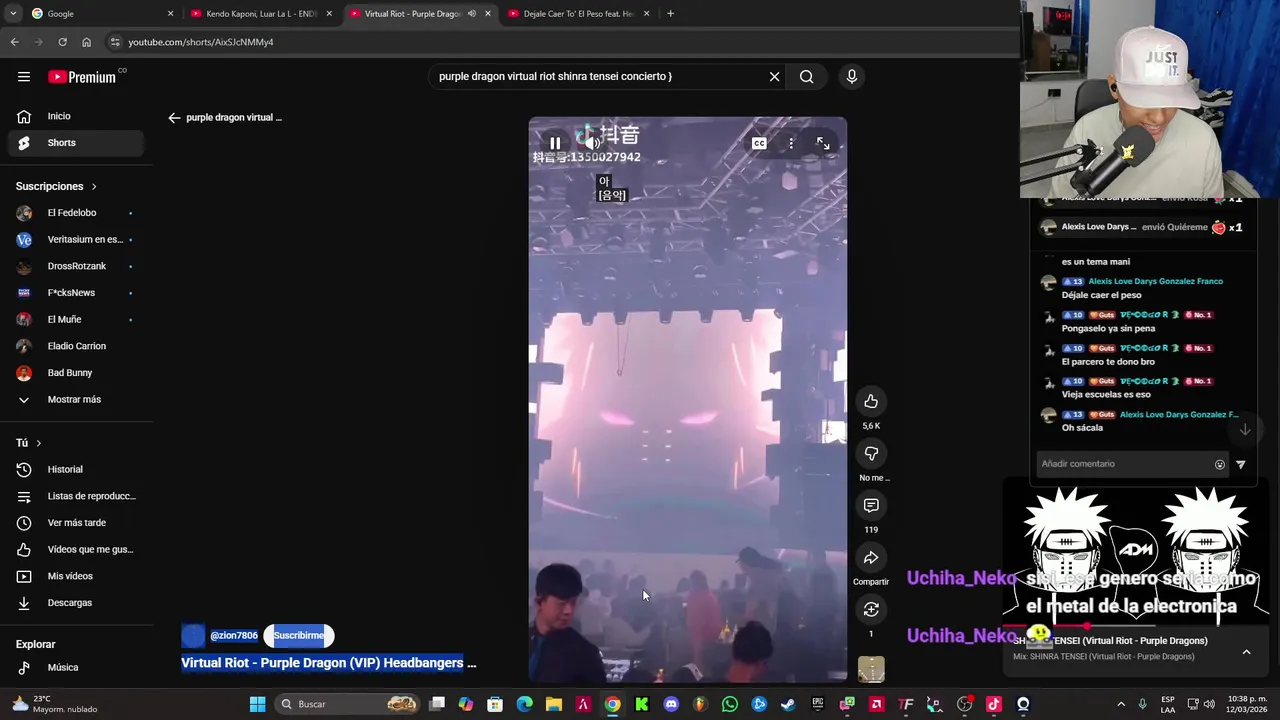The width and height of the screenshot is (1280, 720).
Task: Click the taskbar Buscar search box
Action: [347, 704]
